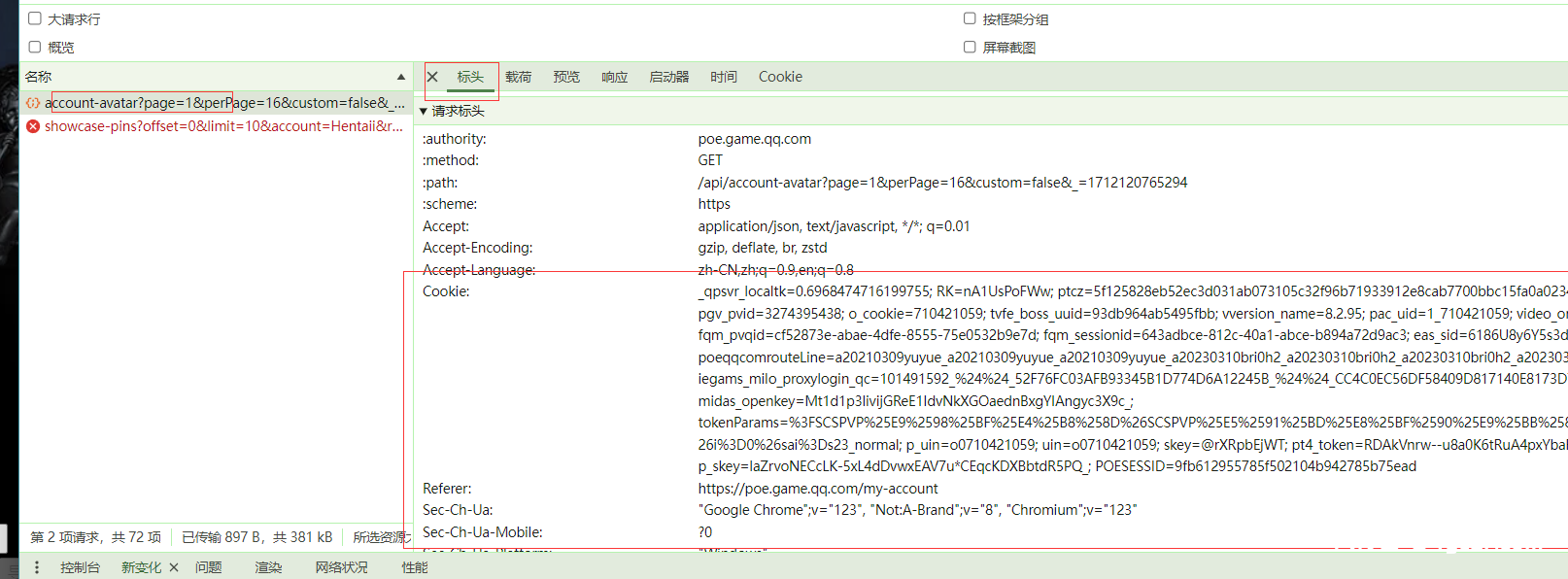Close the 新变化 drawer tab

(x=174, y=567)
